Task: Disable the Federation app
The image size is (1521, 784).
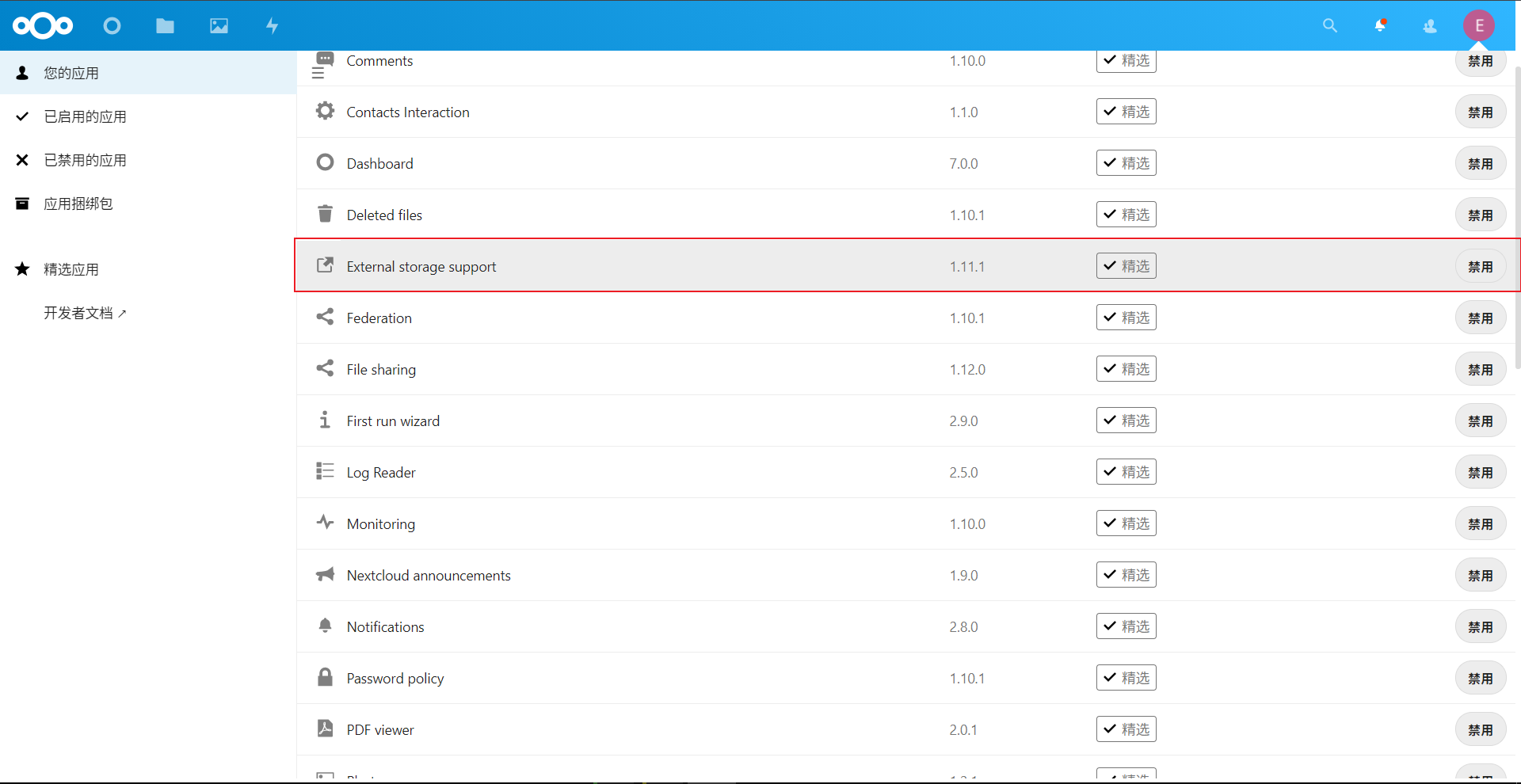Action: pos(1480,318)
